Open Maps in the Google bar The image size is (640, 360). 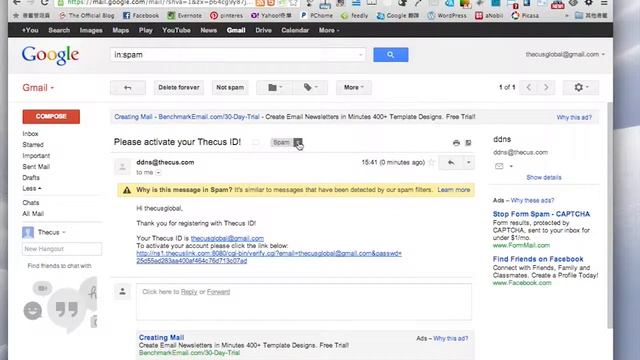click(x=120, y=30)
